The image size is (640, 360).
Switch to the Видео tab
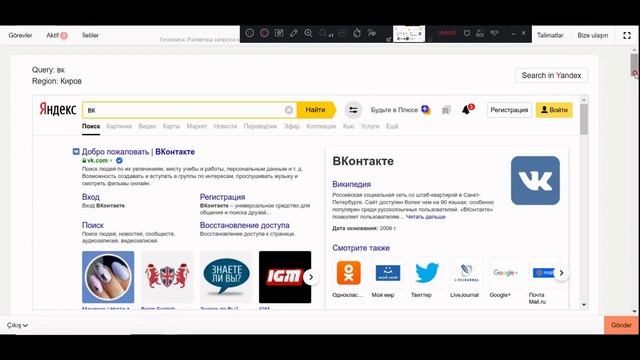click(147, 126)
